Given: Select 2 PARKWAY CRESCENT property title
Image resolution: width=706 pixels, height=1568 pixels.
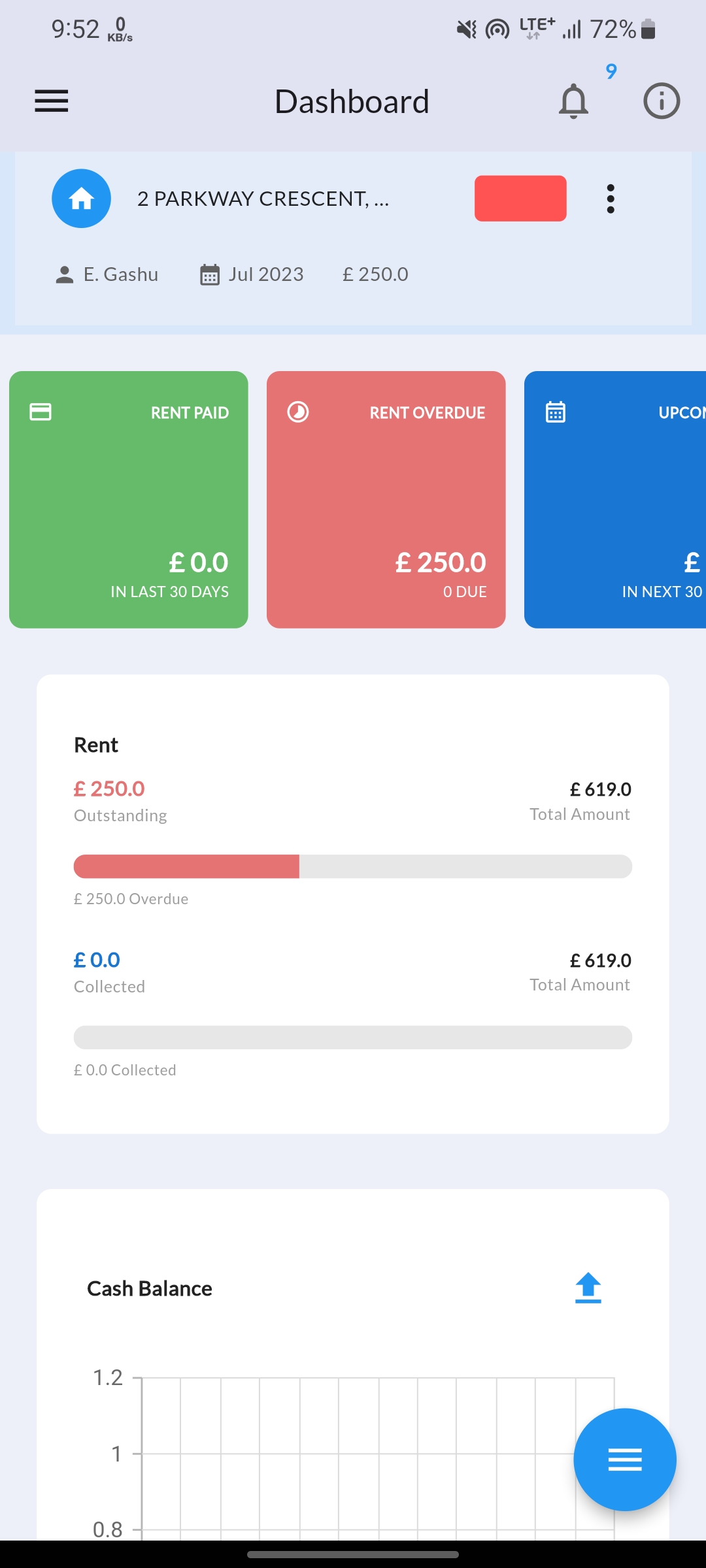Looking at the screenshot, I should click(x=263, y=199).
